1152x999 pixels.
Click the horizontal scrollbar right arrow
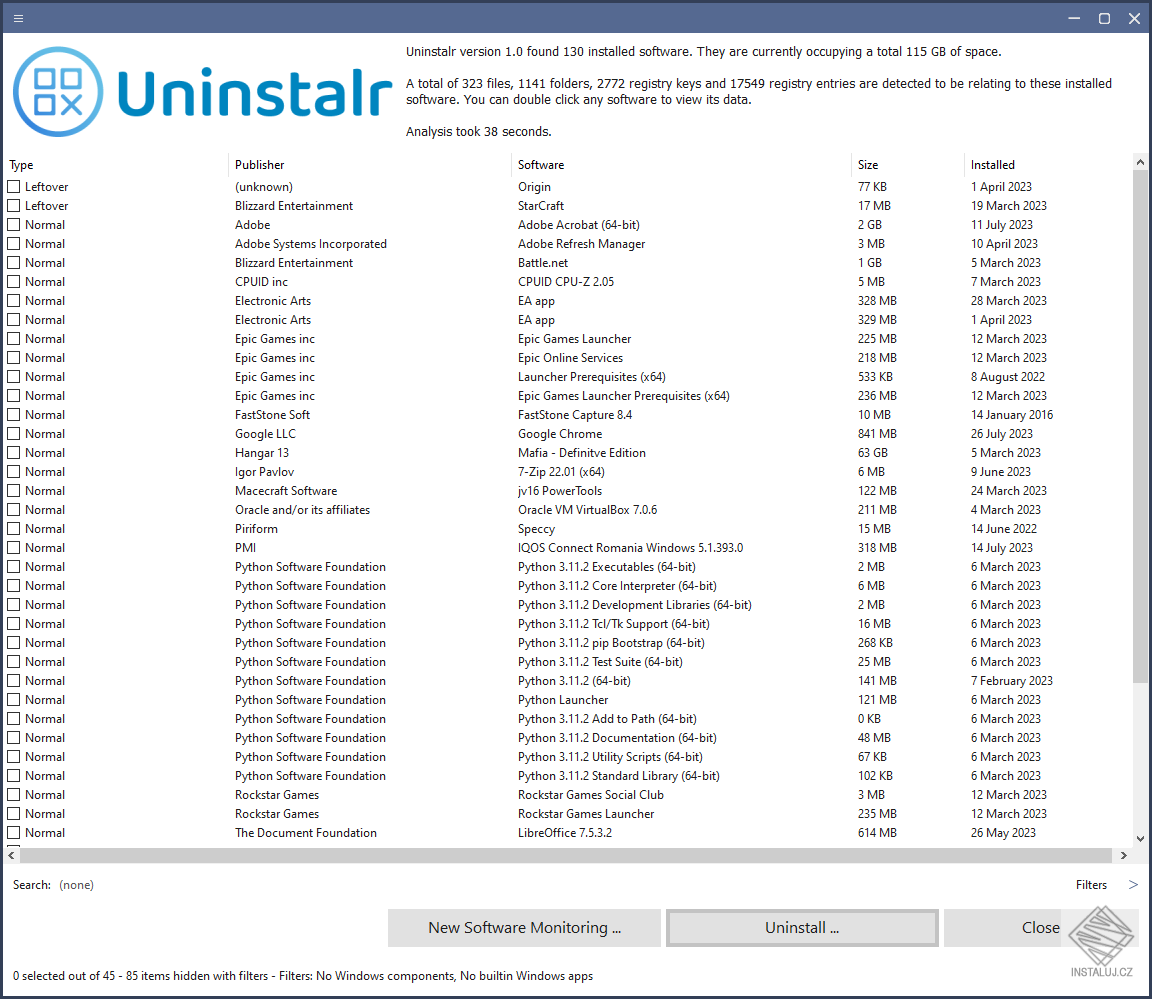pos(1123,855)
